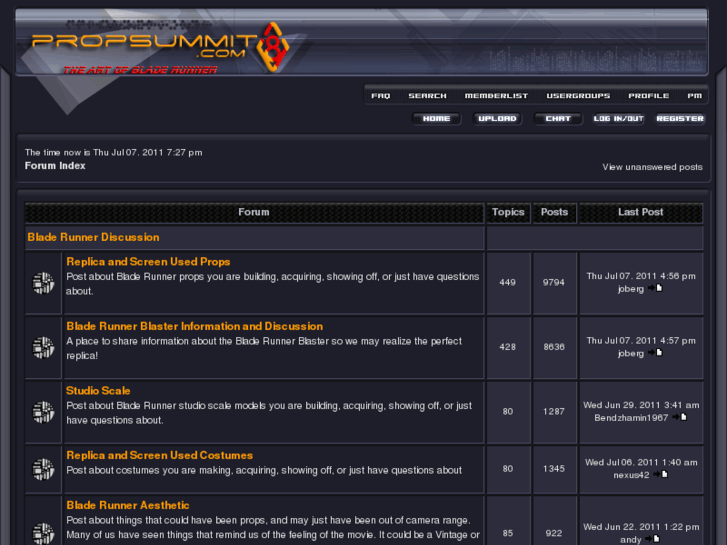Click the Propsummit.com logo banner
The width and height of the screenshot is (727, 545).
tap(362, 42)
